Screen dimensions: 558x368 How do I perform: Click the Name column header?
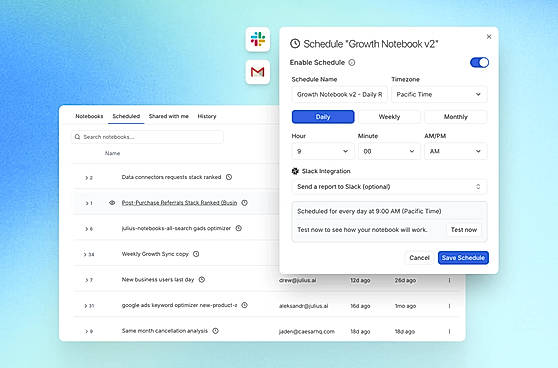point(112,153)
